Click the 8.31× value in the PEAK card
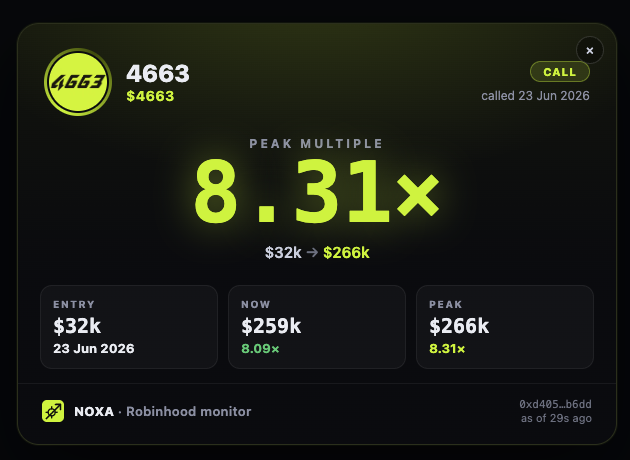630x460 pixels. (447, 348)
